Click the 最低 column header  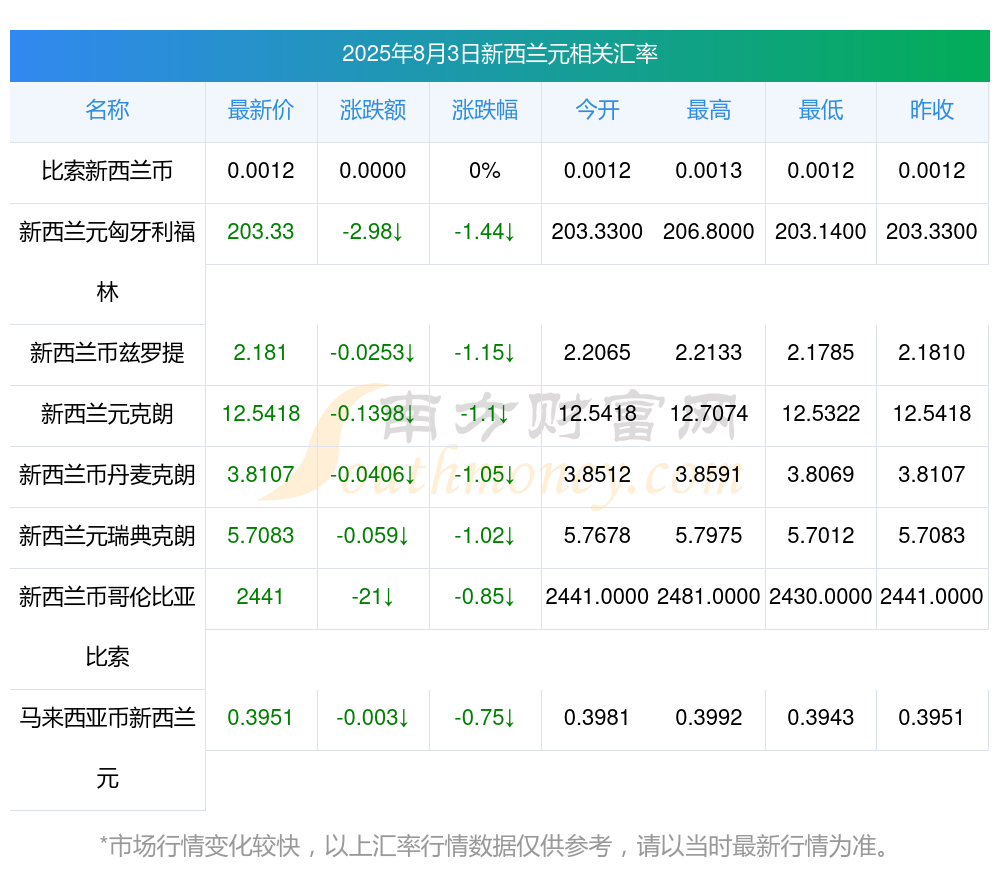(821, 110)
